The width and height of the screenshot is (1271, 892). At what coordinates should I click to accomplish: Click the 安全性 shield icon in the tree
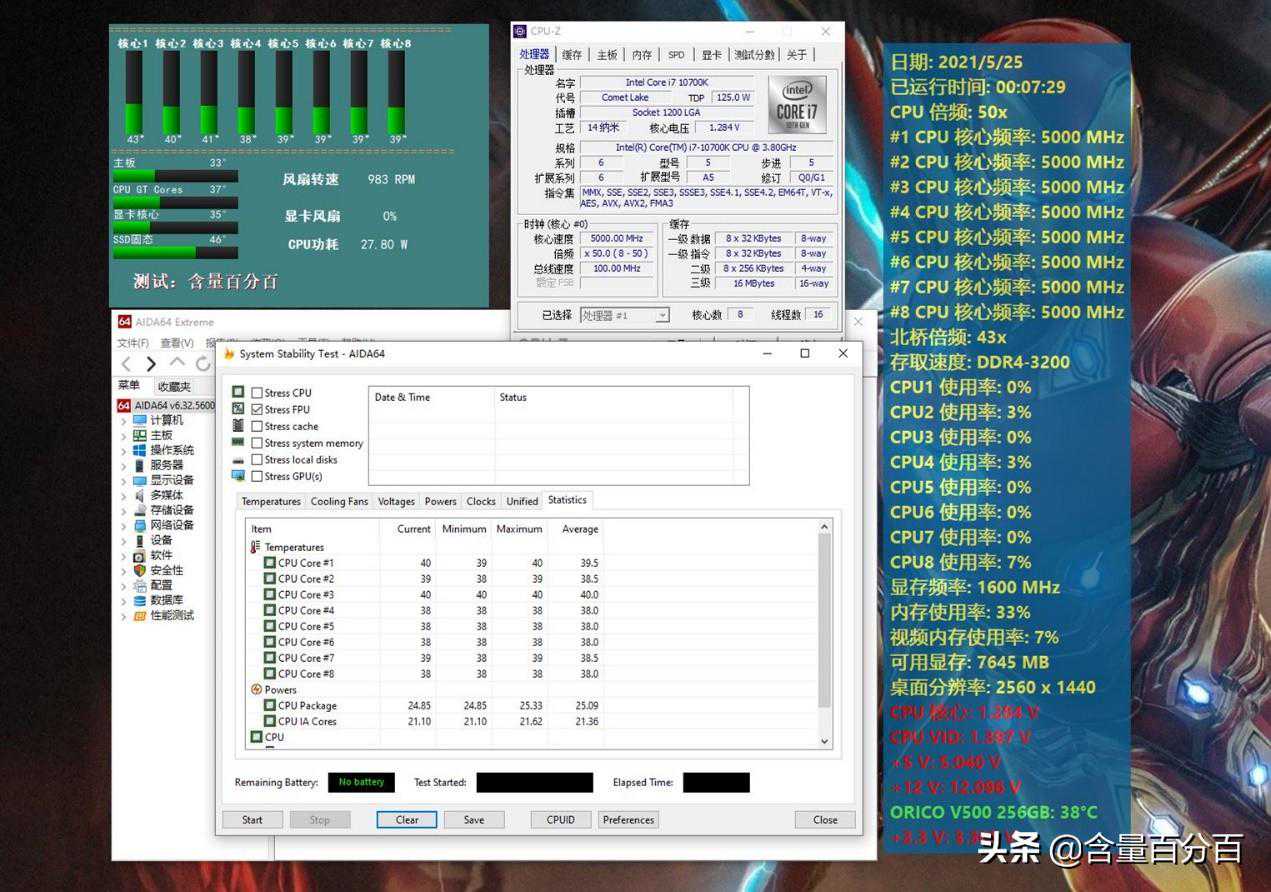[x=140, y=570]
